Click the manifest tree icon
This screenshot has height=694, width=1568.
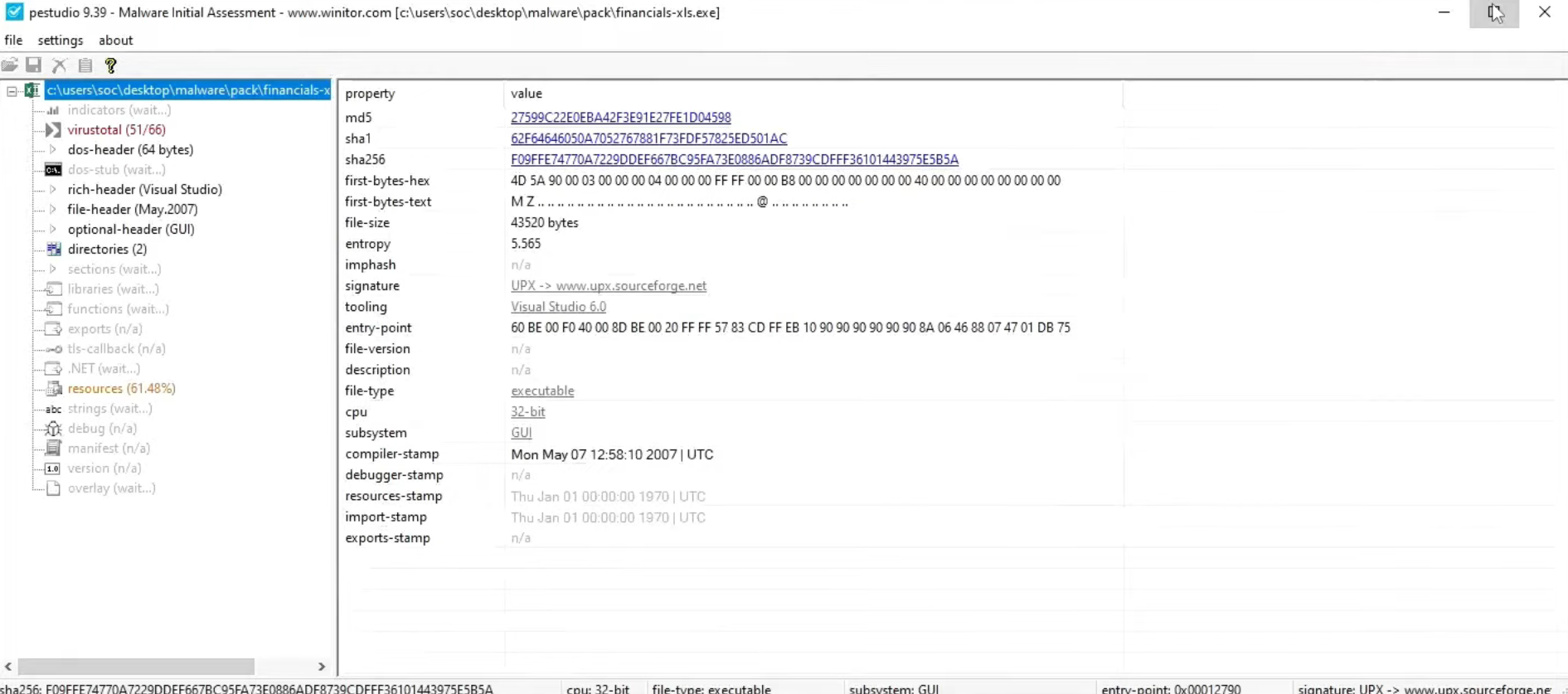click(x=53, y=448)
